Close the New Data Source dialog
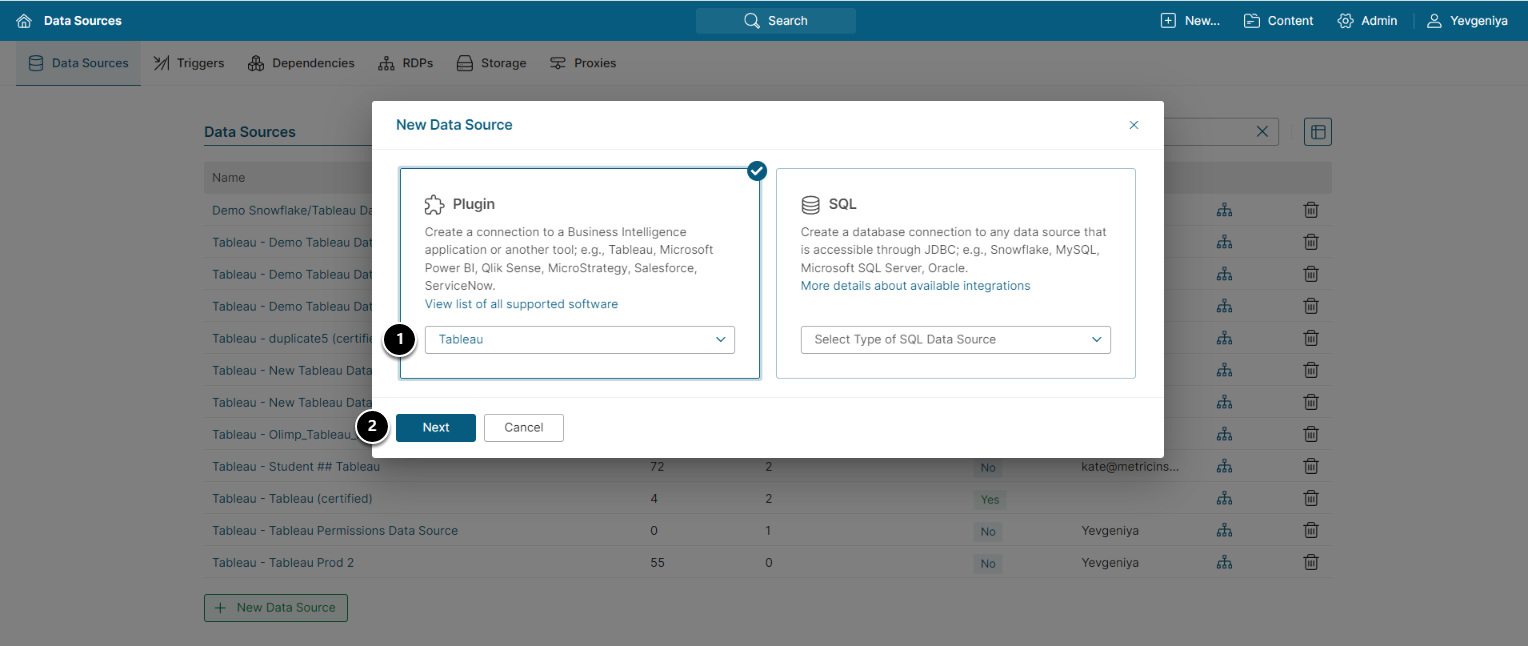 pos(1134,125)
